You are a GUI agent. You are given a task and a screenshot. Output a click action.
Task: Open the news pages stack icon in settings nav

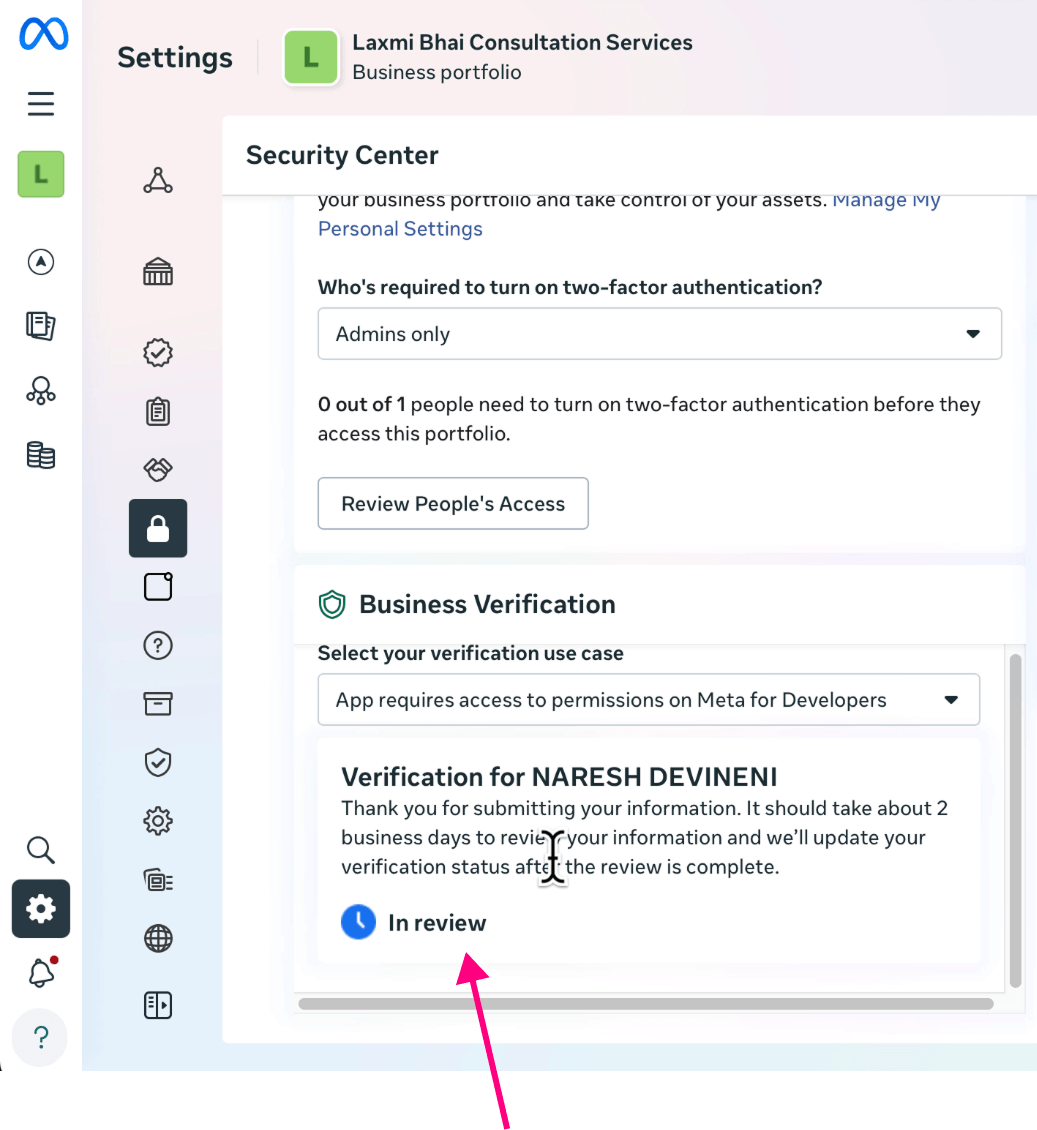pos(158,881)
